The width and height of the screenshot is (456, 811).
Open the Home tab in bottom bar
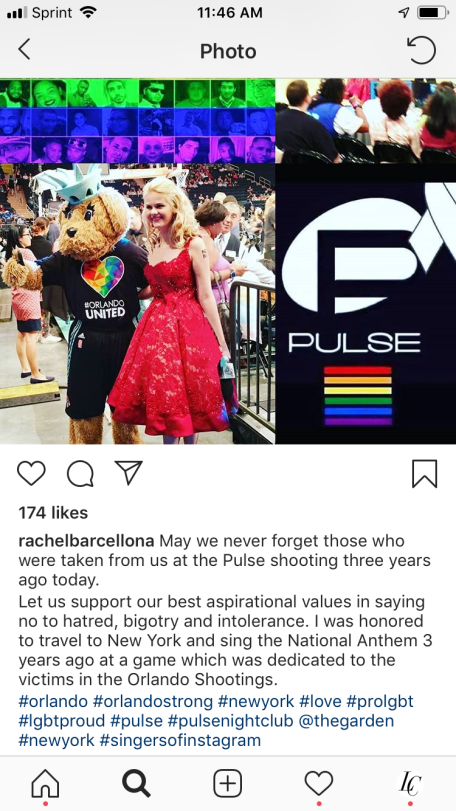click(45, 784)
